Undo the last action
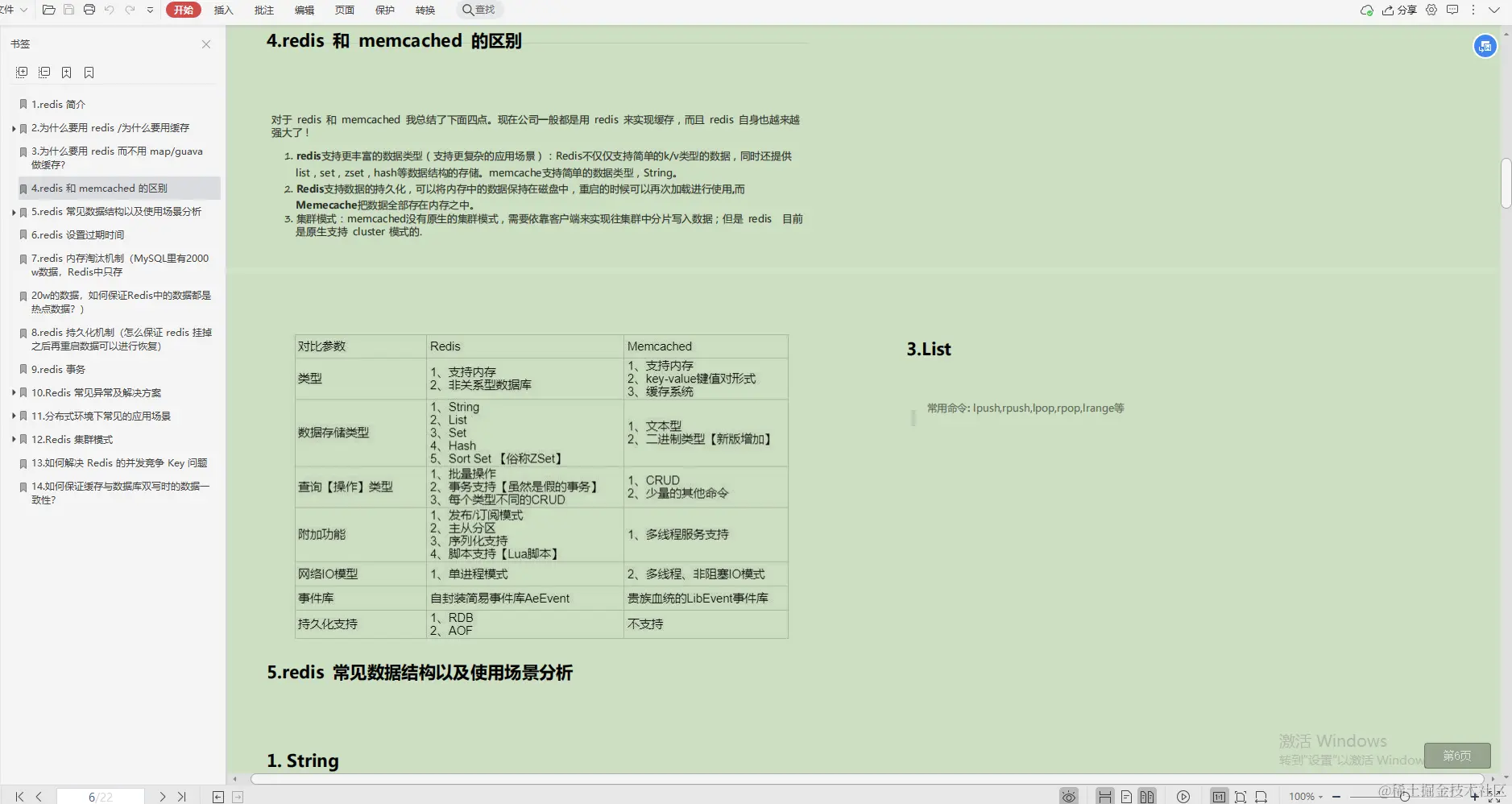 (x=110, y=10)
